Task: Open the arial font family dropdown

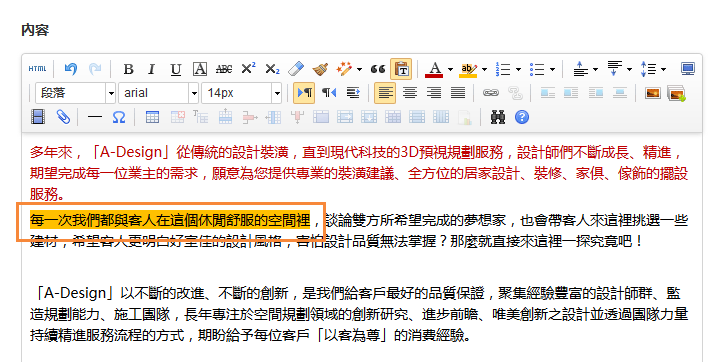Action: point(159,93)
